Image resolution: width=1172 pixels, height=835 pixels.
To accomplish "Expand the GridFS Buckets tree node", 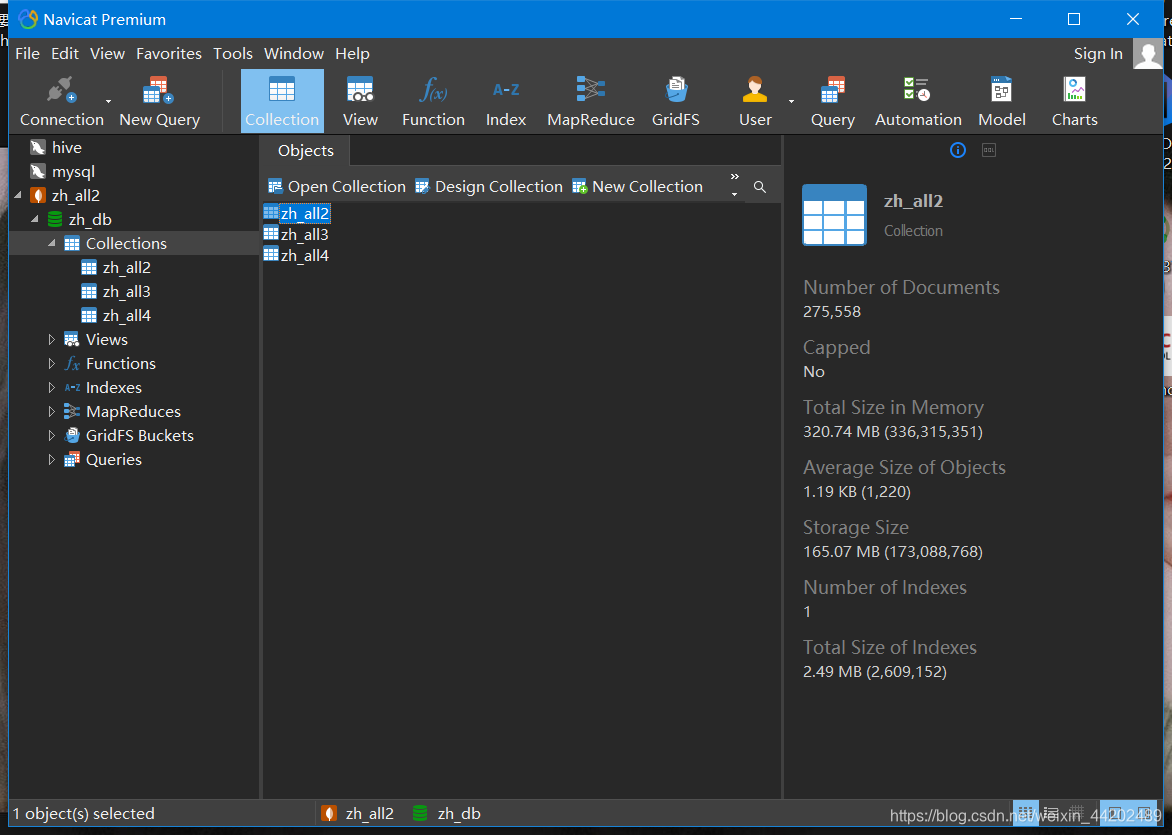I will 52,435.
